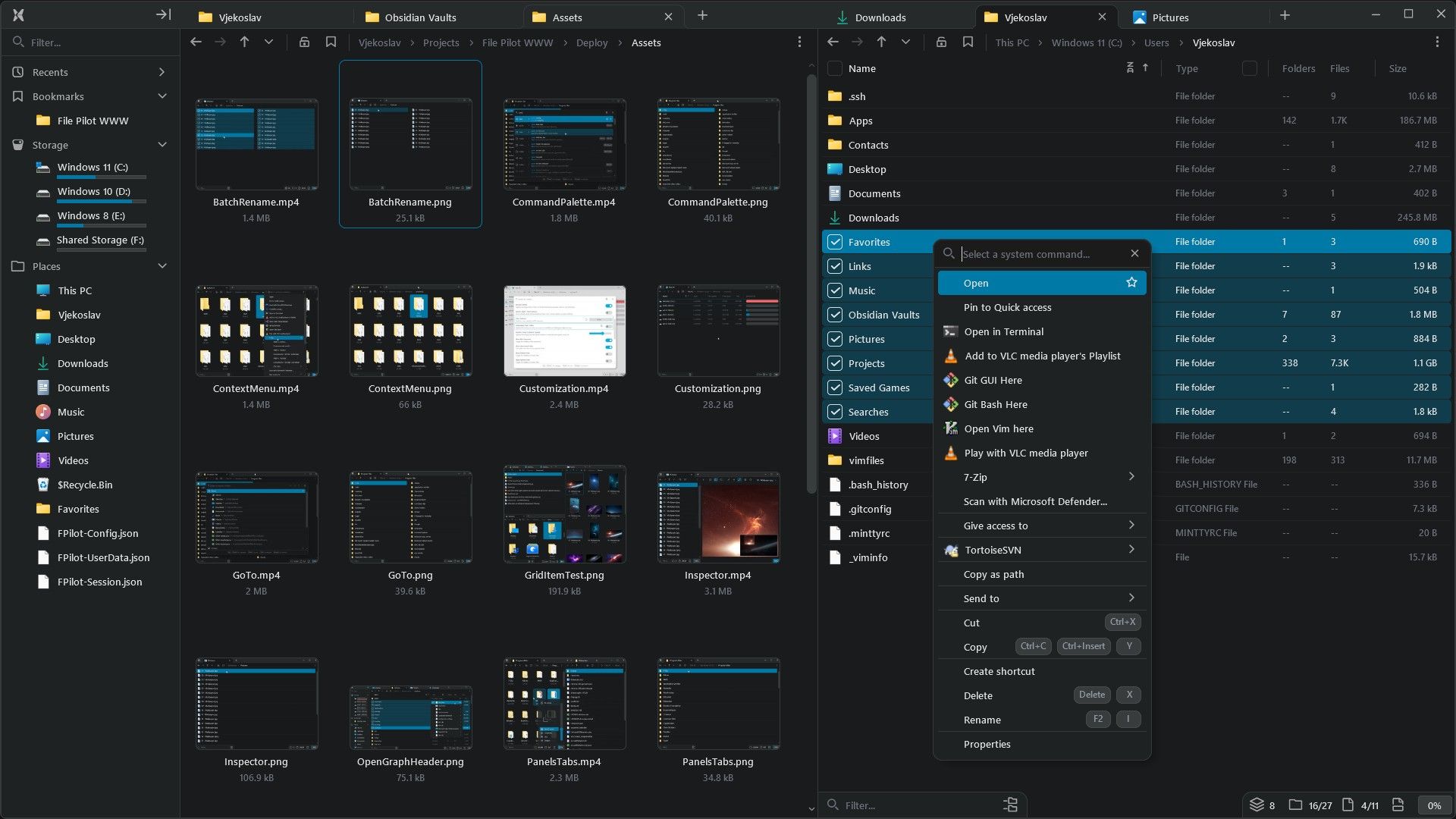Click the Windows 11 (C:) storage usage bar

coord(101,176)
